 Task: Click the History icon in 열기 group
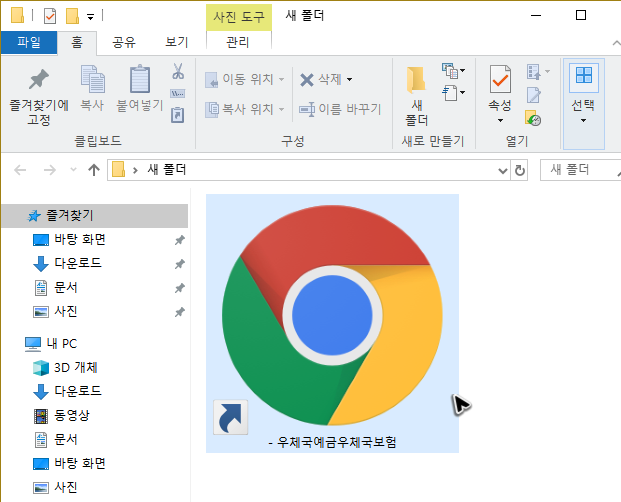(x=533, y=118)
